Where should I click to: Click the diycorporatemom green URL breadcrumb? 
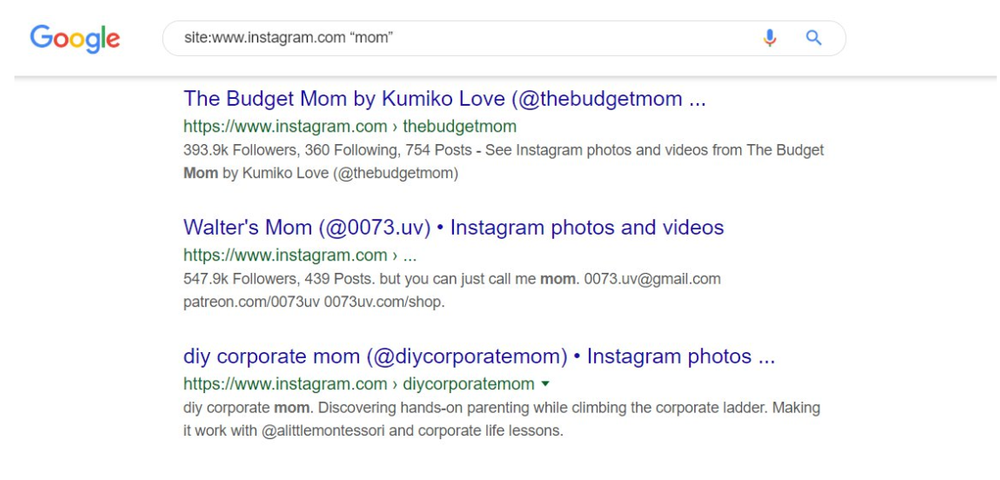click(358, 384)
